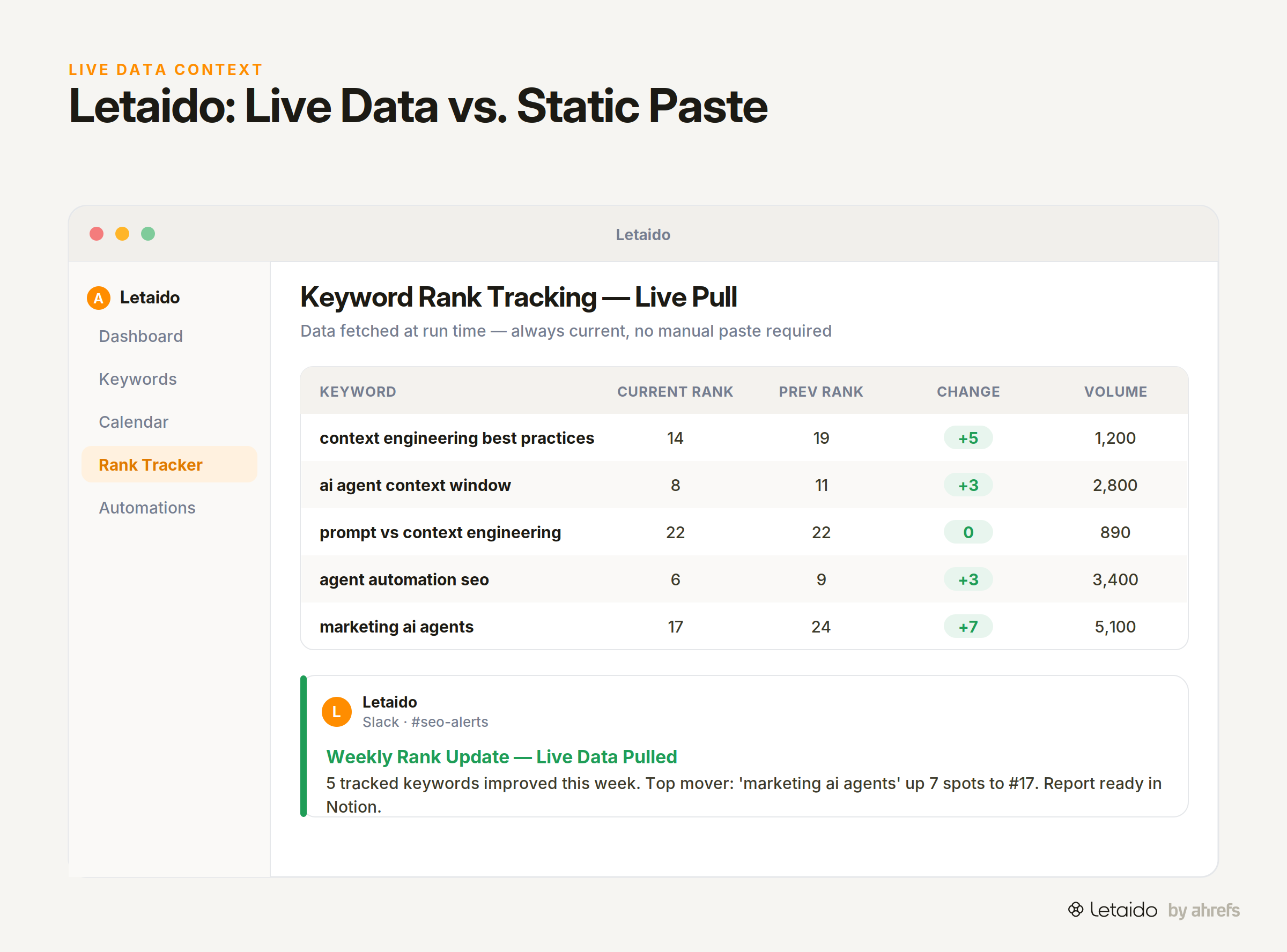Click Letaido sender name in Slack alert
1287x952 pixels.
[390, 702]
